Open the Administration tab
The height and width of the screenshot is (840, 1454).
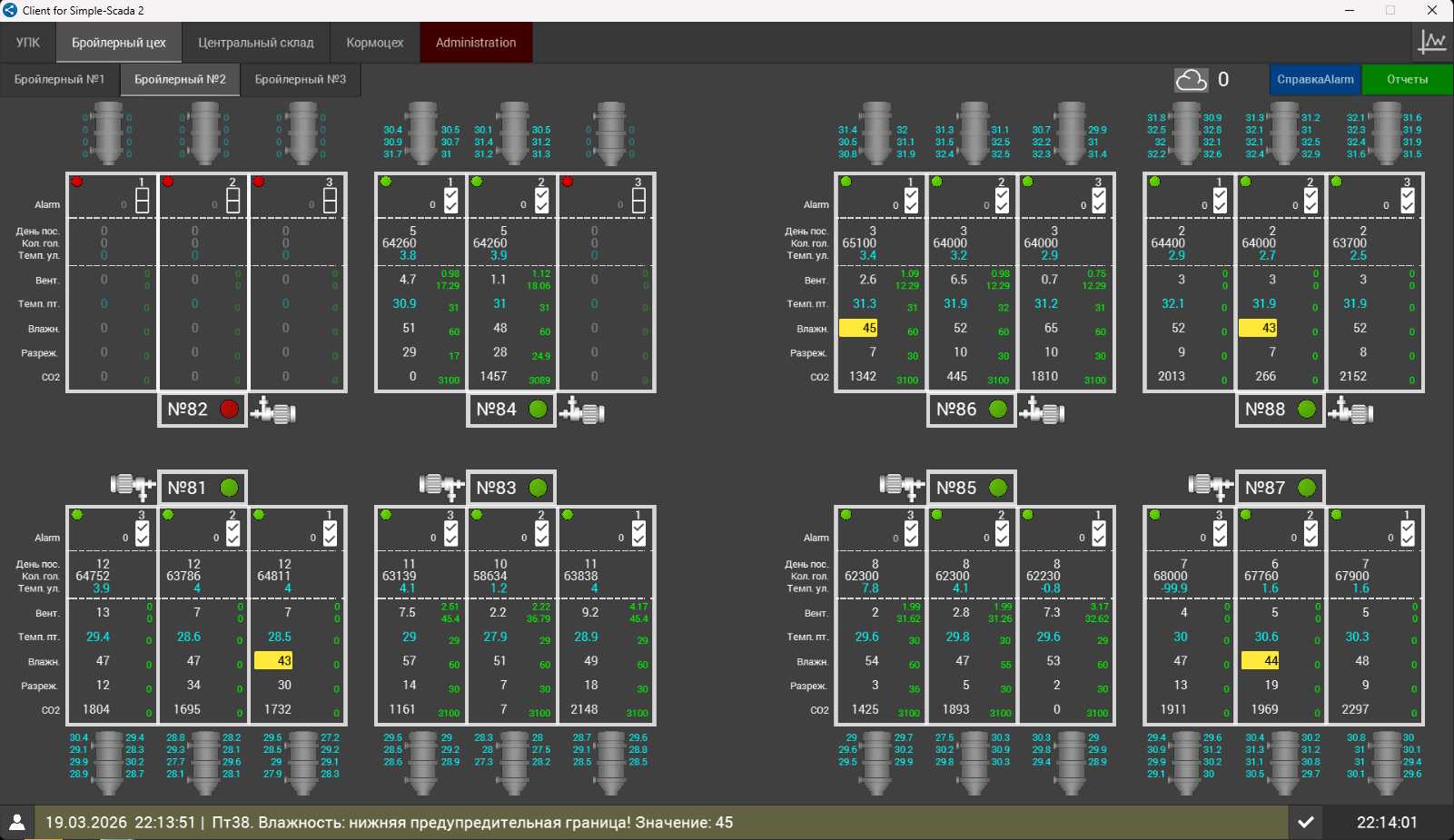475,43
